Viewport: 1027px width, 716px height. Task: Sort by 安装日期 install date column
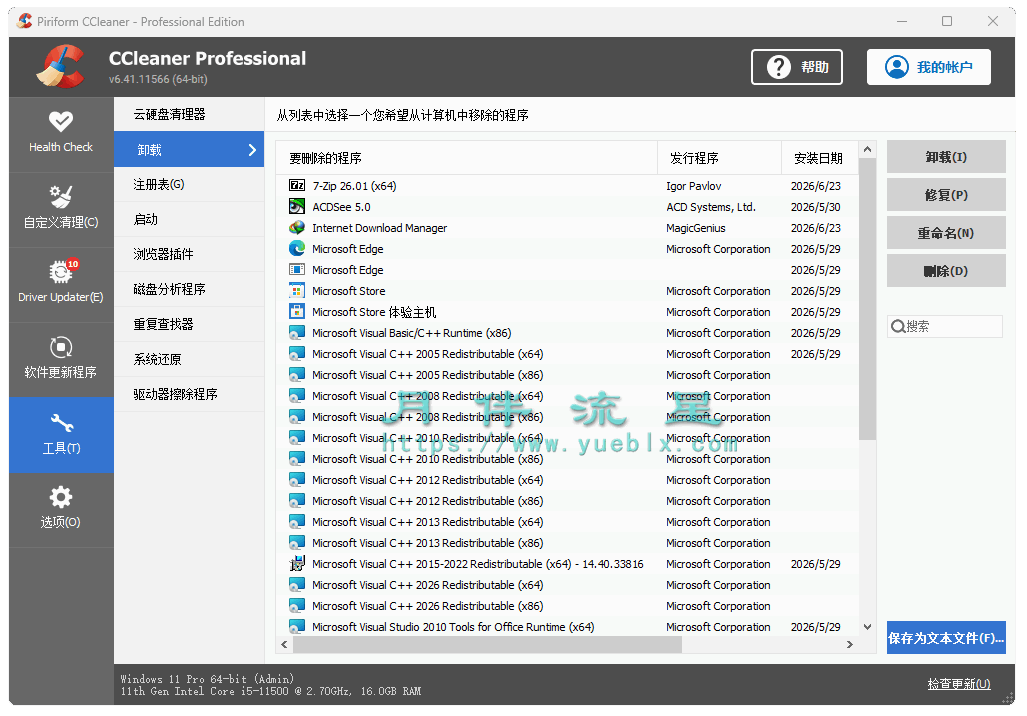(819, 158)
